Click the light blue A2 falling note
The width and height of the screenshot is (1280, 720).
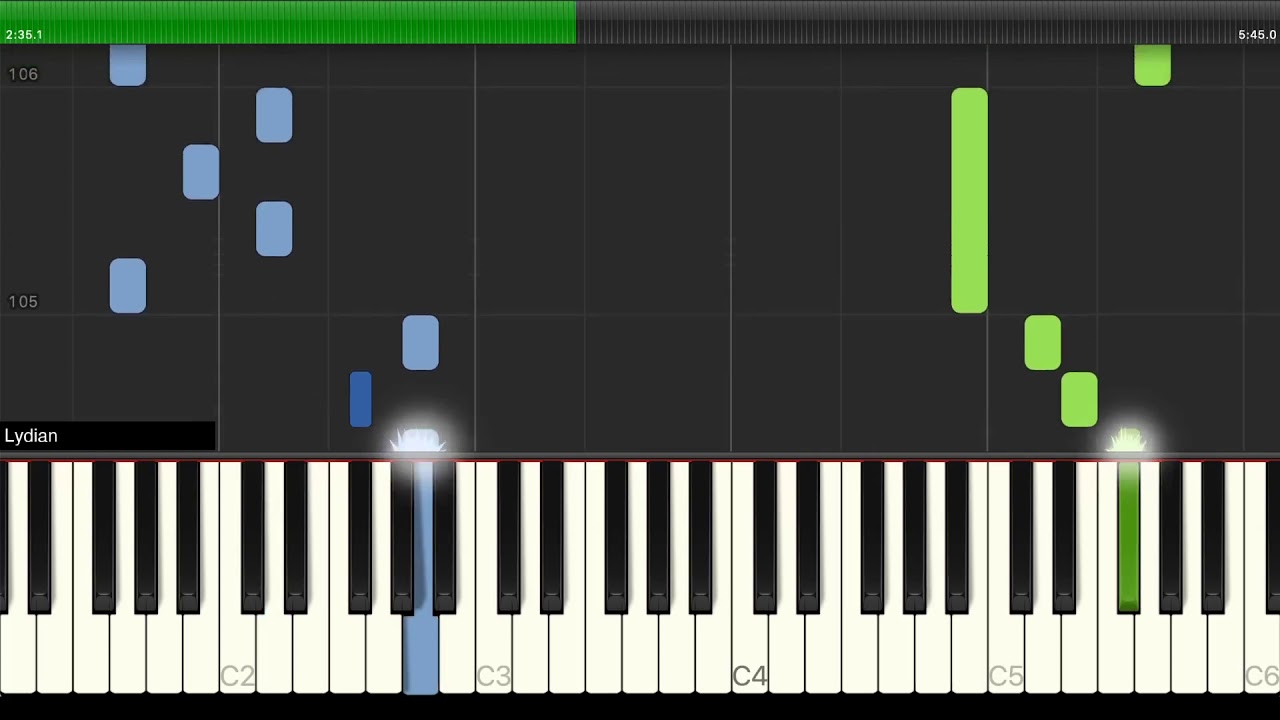click(x=420, y=343)
